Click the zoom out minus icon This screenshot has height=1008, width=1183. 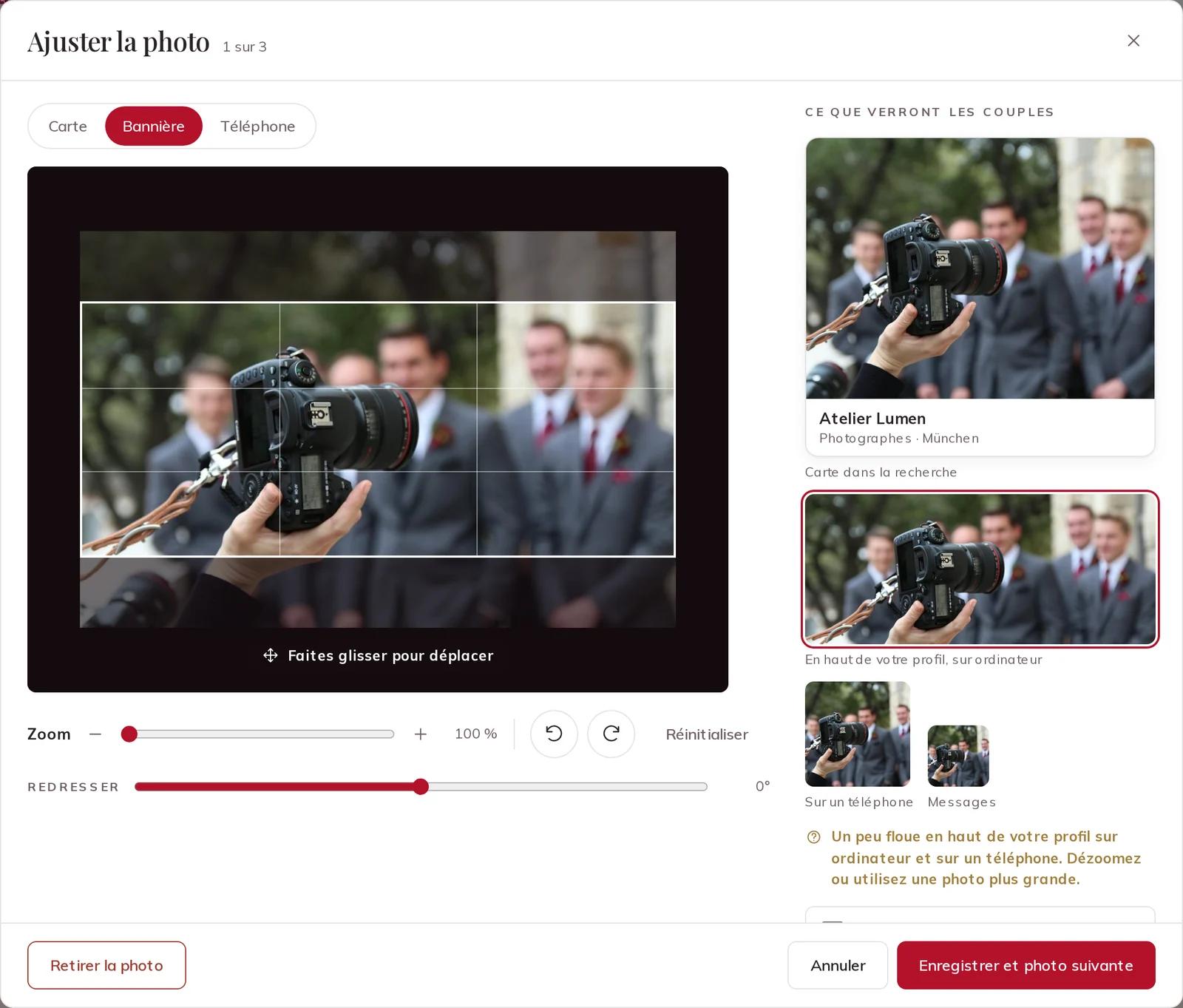tap(95, 734)
